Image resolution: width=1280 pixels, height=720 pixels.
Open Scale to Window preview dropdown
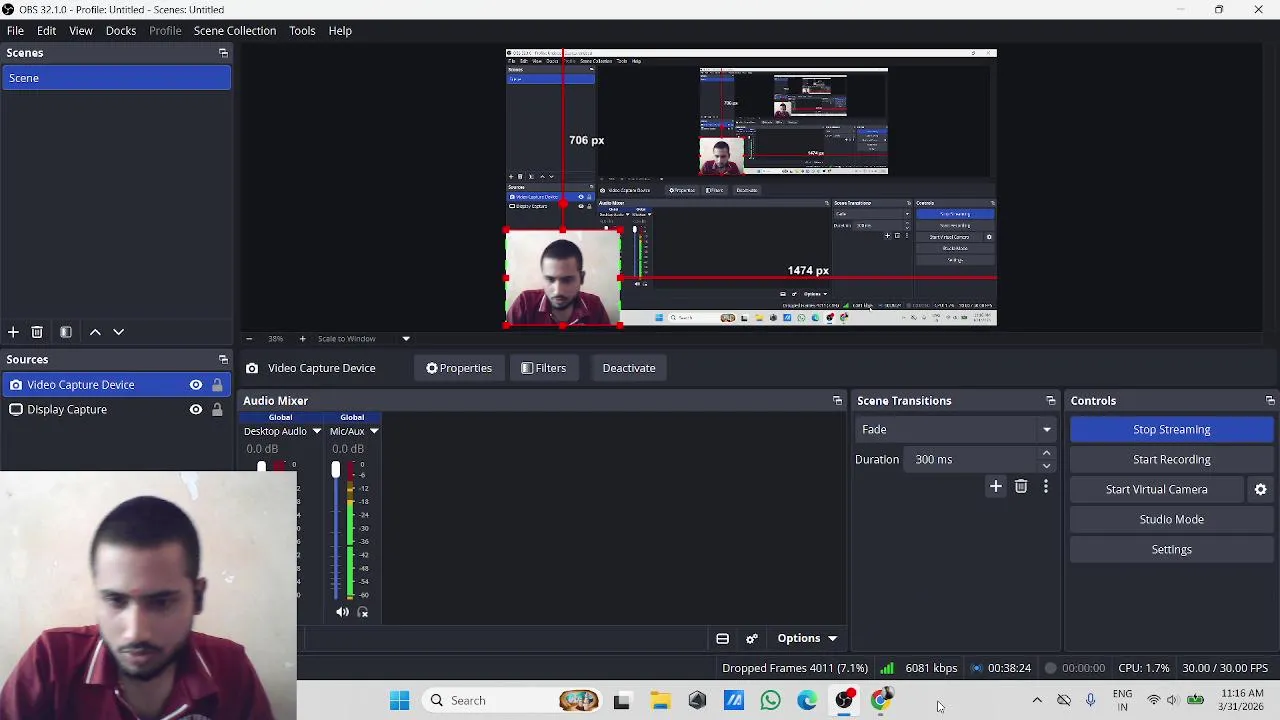[406, 339]
